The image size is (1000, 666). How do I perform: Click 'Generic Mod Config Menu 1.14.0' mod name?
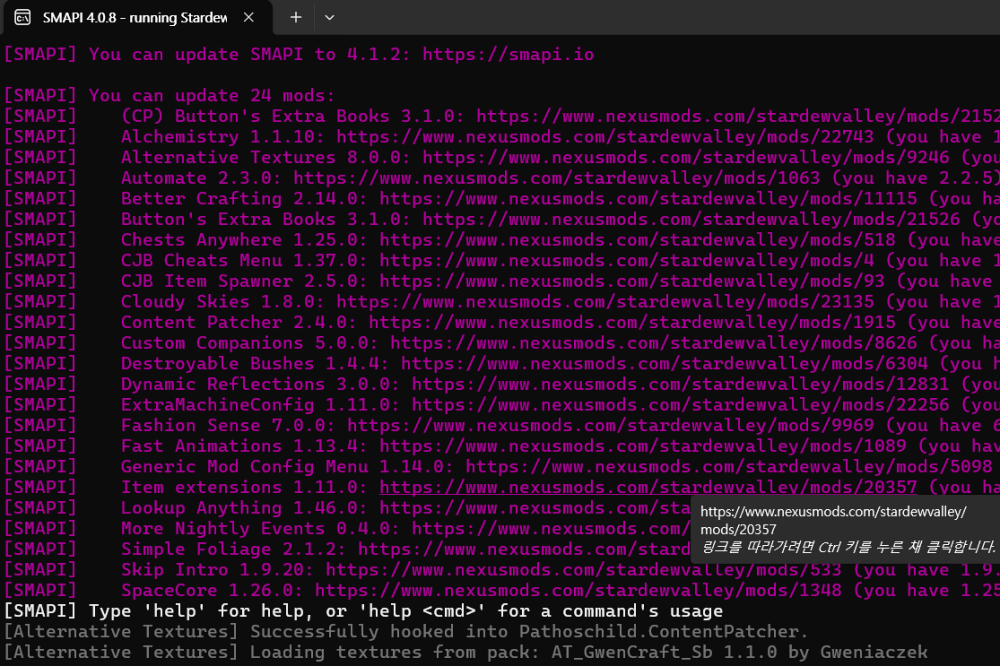click(288, 466)
